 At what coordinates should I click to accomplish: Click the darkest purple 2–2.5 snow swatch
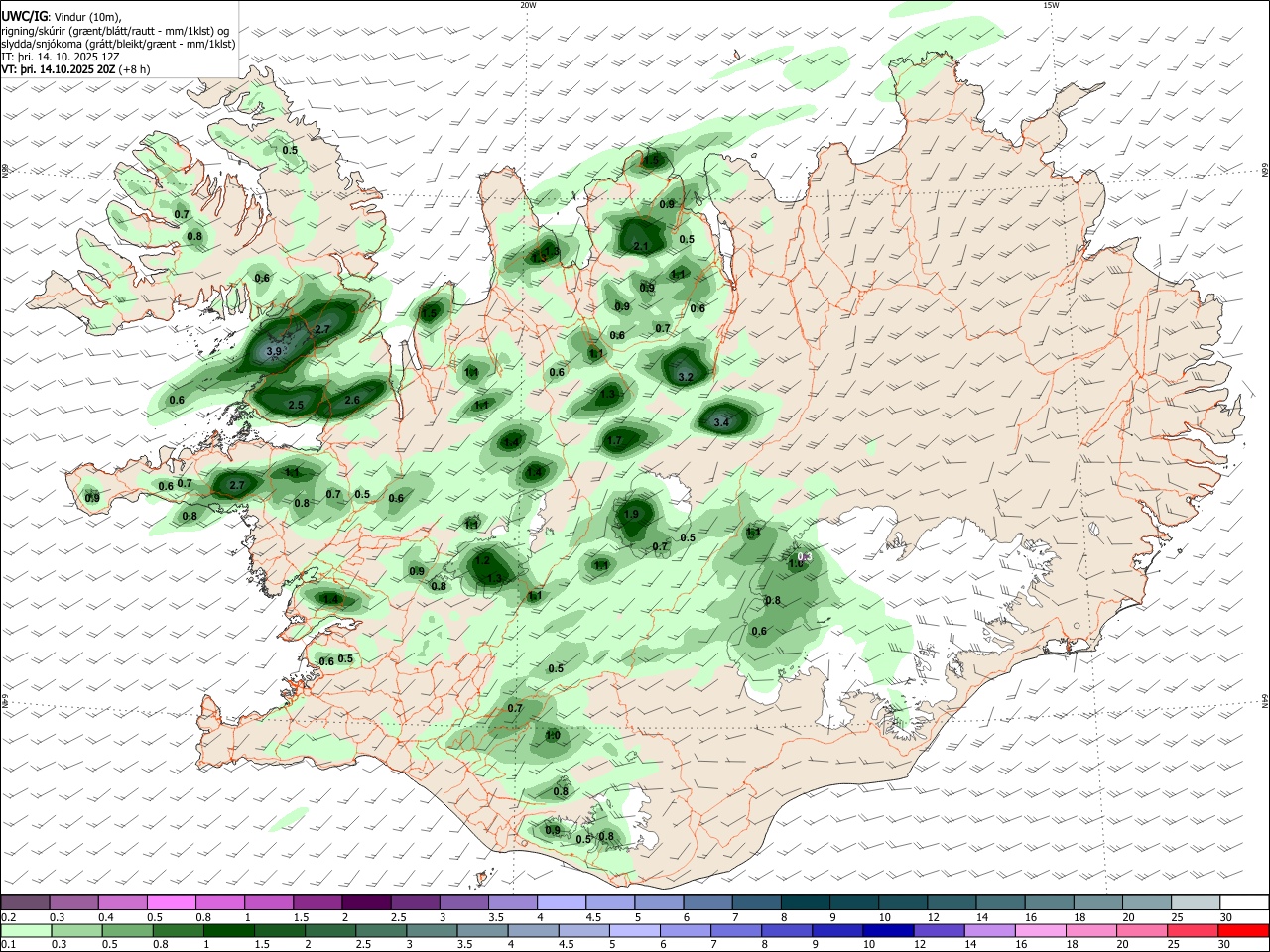[365, 903]
